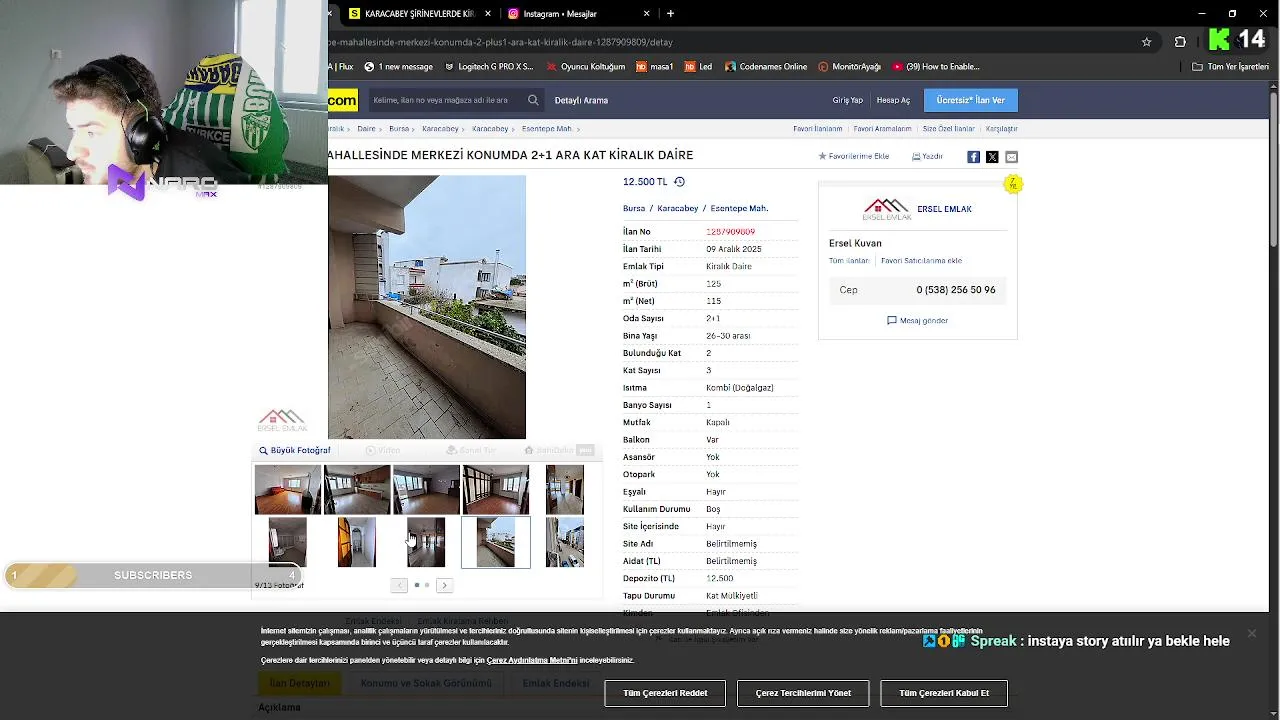Screen dimensions: 1280x720
Task: Click the printer icon of Yazdır
Action: tap(916, 156)
